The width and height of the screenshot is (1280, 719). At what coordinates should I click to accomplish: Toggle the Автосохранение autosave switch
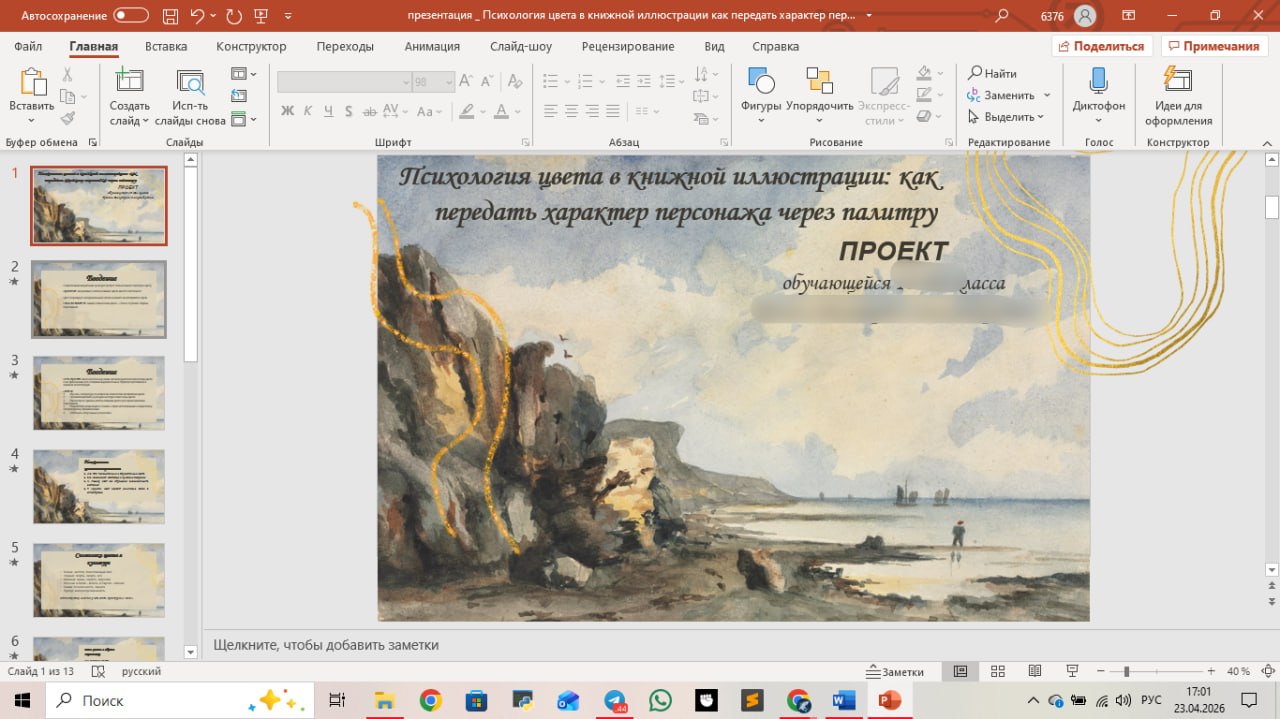(132, 16)
